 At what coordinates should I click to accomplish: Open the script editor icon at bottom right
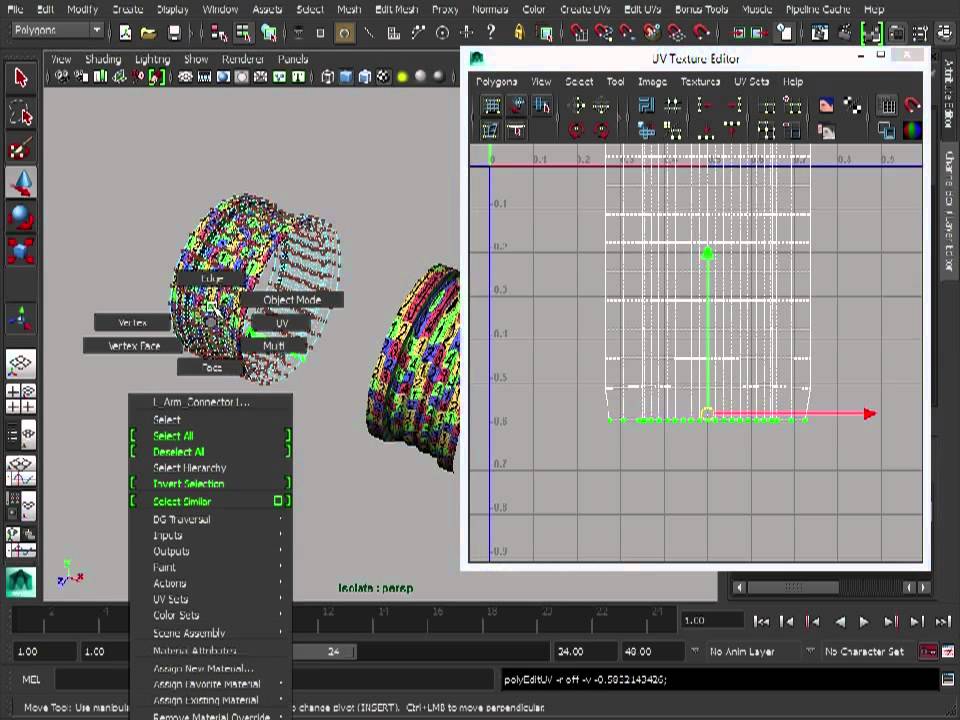click(948, 680)
